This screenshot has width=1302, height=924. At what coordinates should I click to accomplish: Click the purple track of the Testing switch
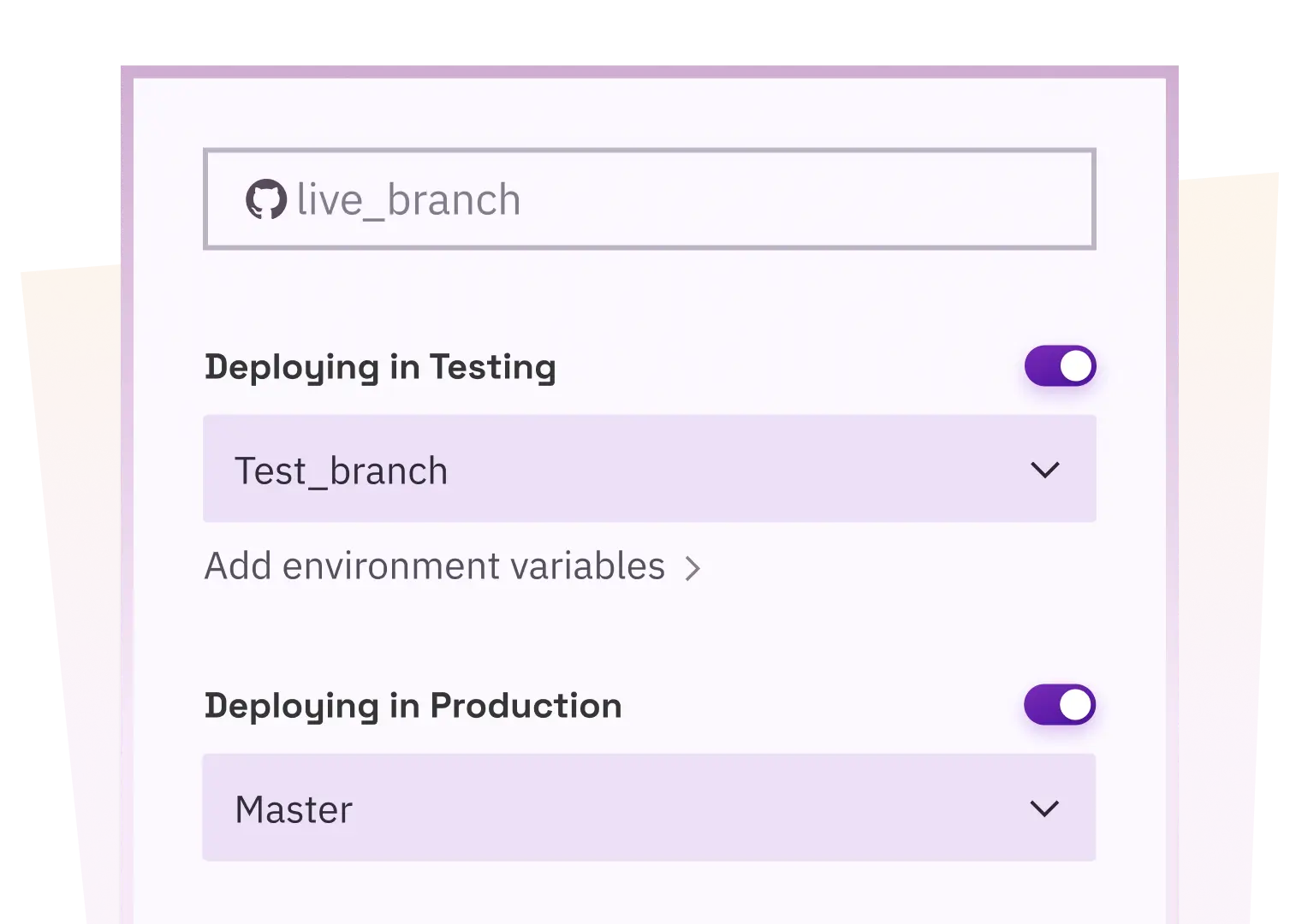click(1042, 366)
